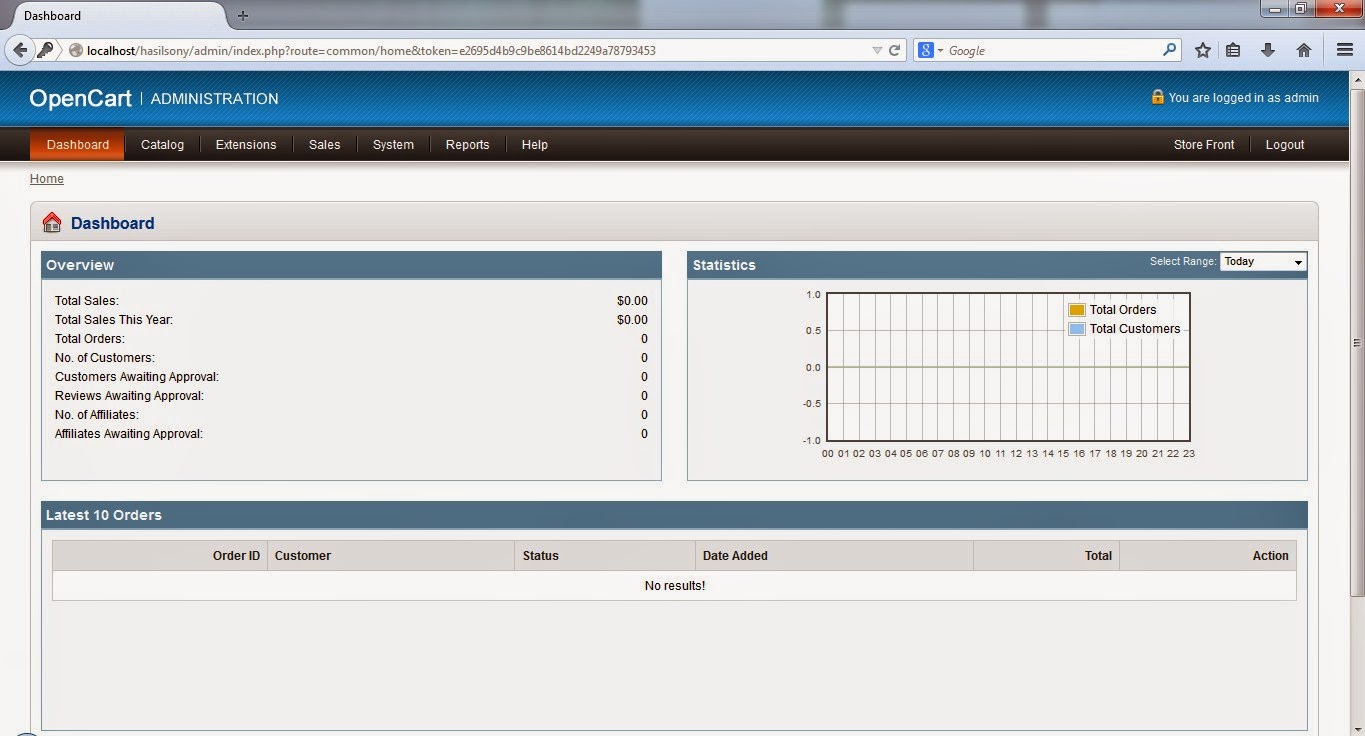Click the yellow Total Orders legend swatch

(x=1075, y=309)
